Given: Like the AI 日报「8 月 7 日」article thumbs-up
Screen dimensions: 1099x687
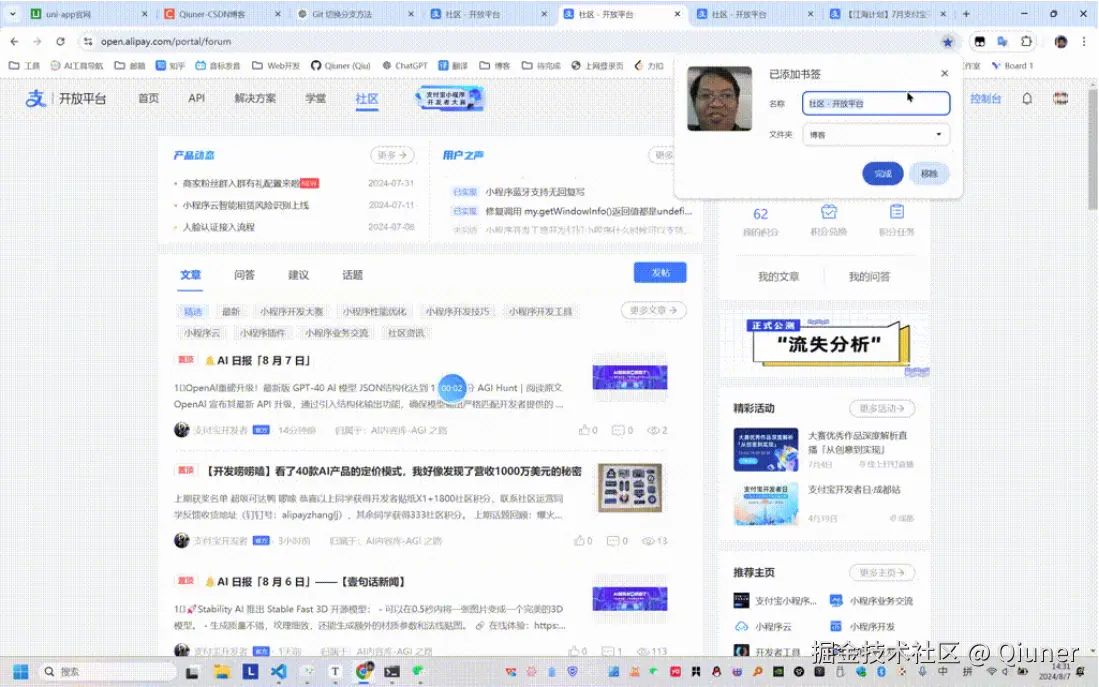Looking at the screenshot, I should [587, 430].
